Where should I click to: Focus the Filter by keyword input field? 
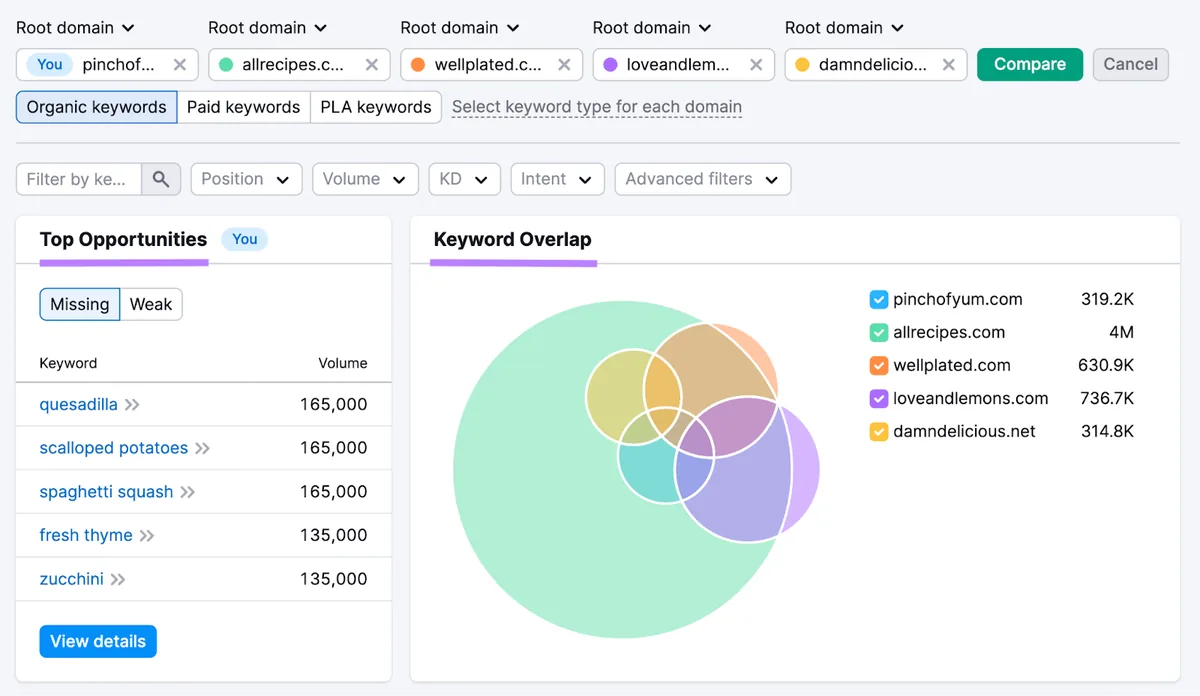click(79, 179)
